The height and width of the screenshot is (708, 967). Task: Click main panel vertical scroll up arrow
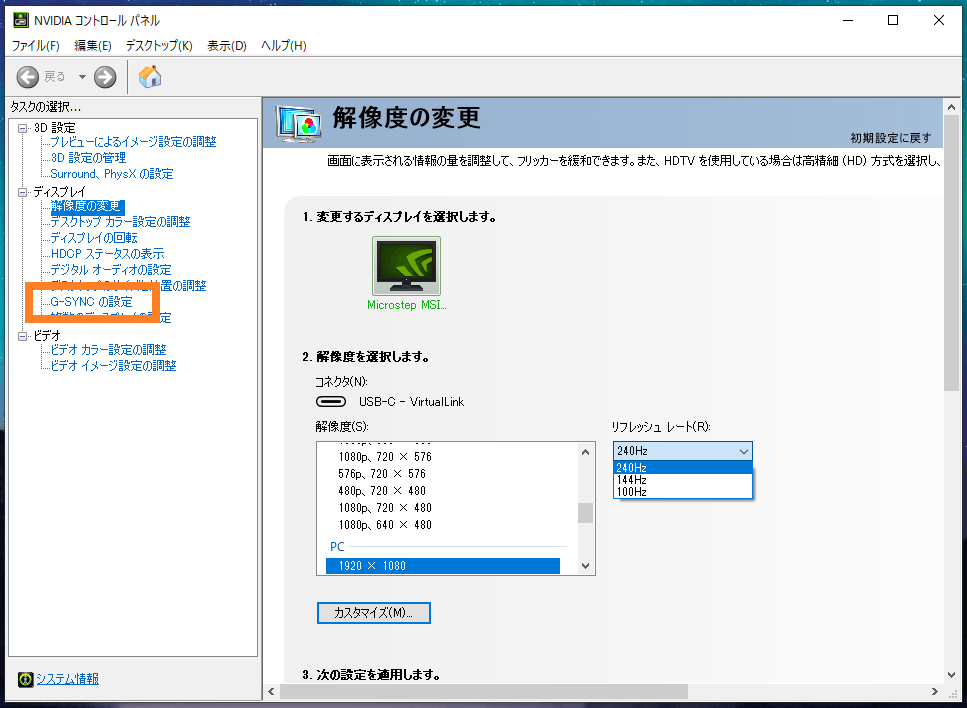point(951,107)
